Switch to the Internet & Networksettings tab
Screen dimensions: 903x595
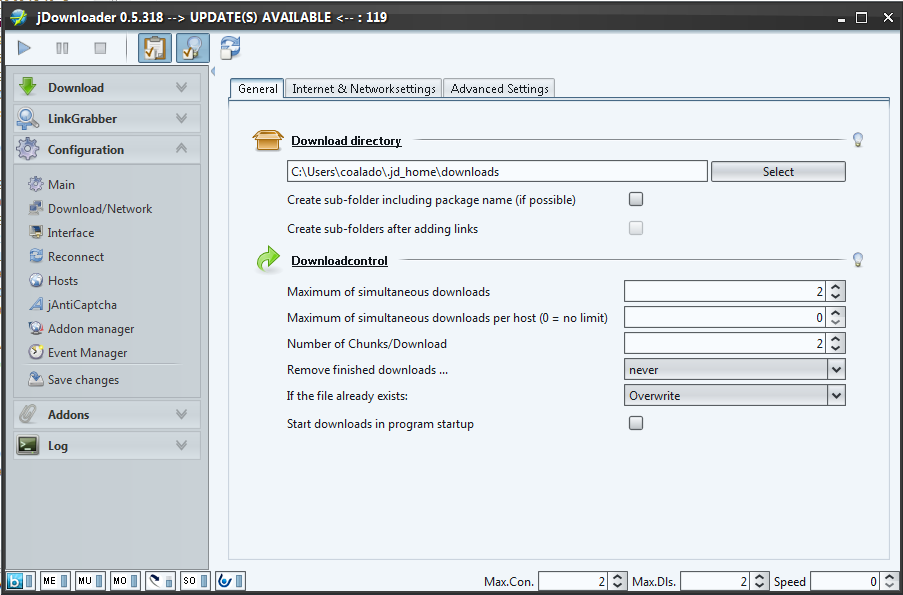(x=362, y=88)
